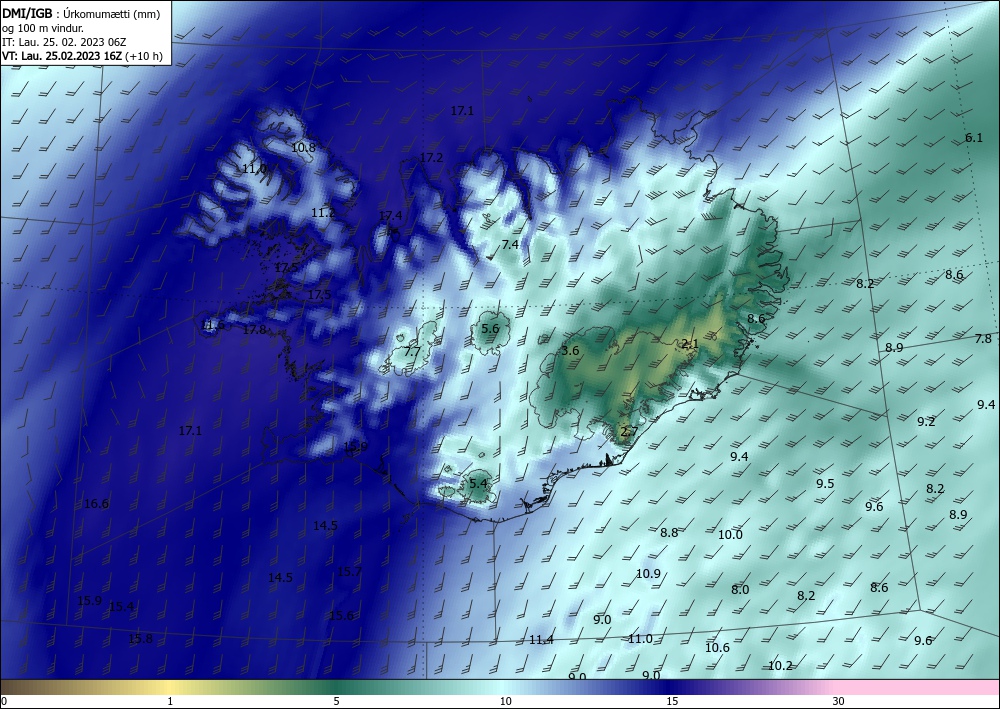Select the 10.8 value in the Westfjords

pyautogui.click(x=304, y=147)
